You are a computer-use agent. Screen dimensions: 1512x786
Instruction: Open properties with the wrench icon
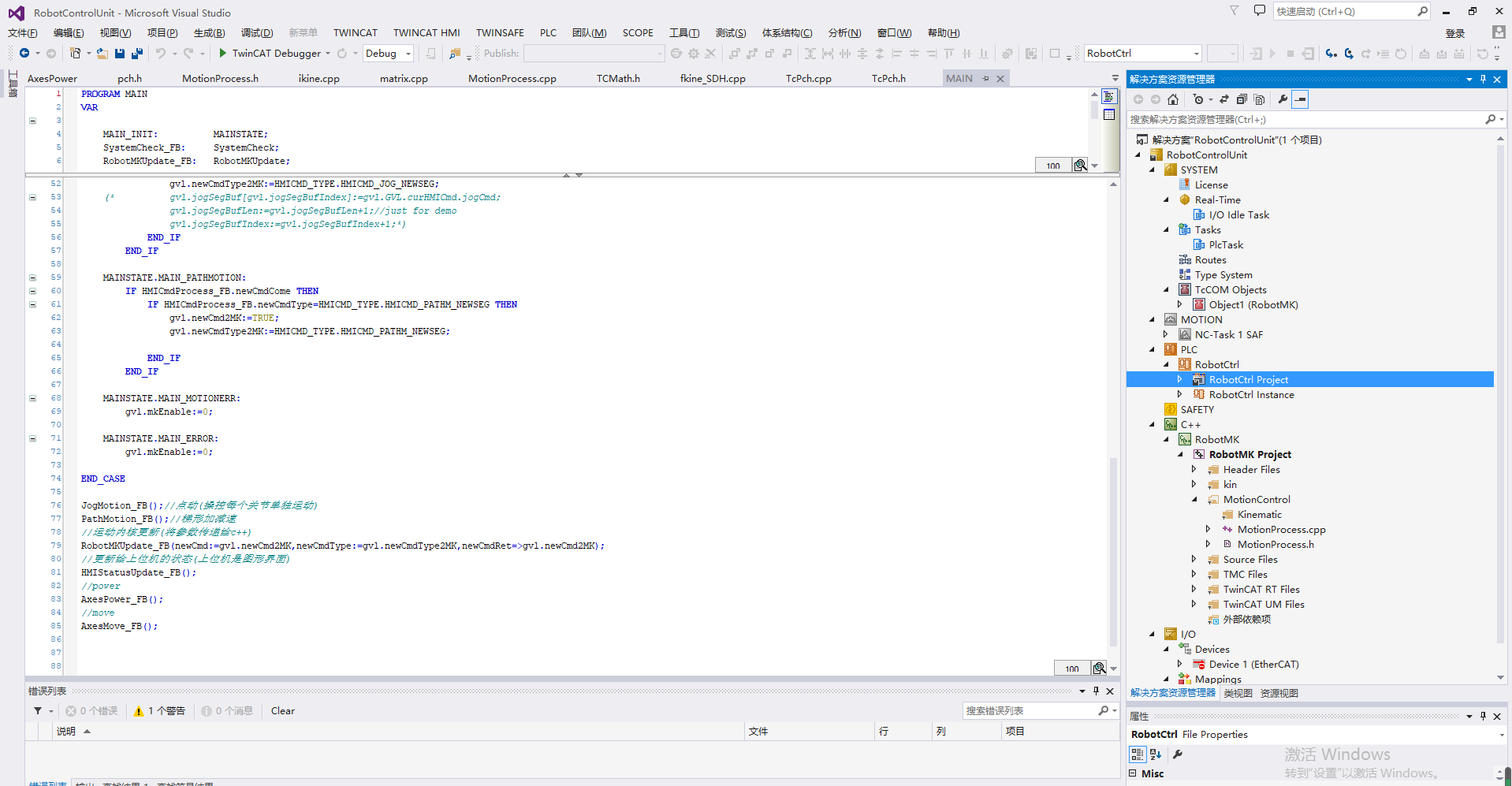pyautogui.click(x=1283, y=99)
